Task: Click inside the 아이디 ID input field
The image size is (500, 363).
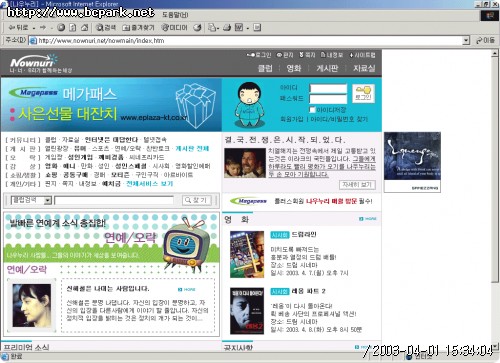Action: tap(328, 88)
